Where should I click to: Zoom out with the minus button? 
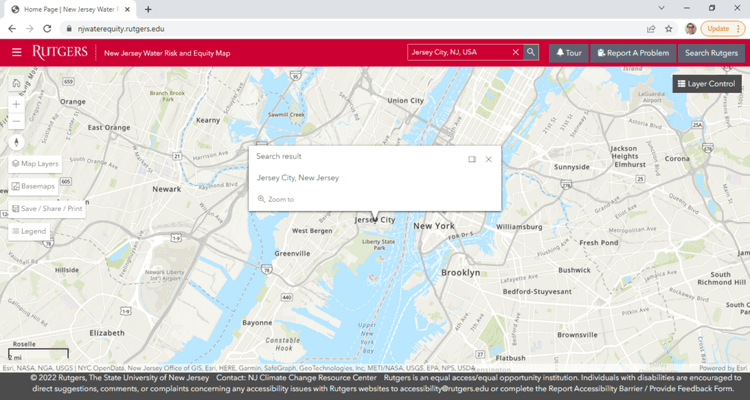pyautogui.click(x=16, y=122)
